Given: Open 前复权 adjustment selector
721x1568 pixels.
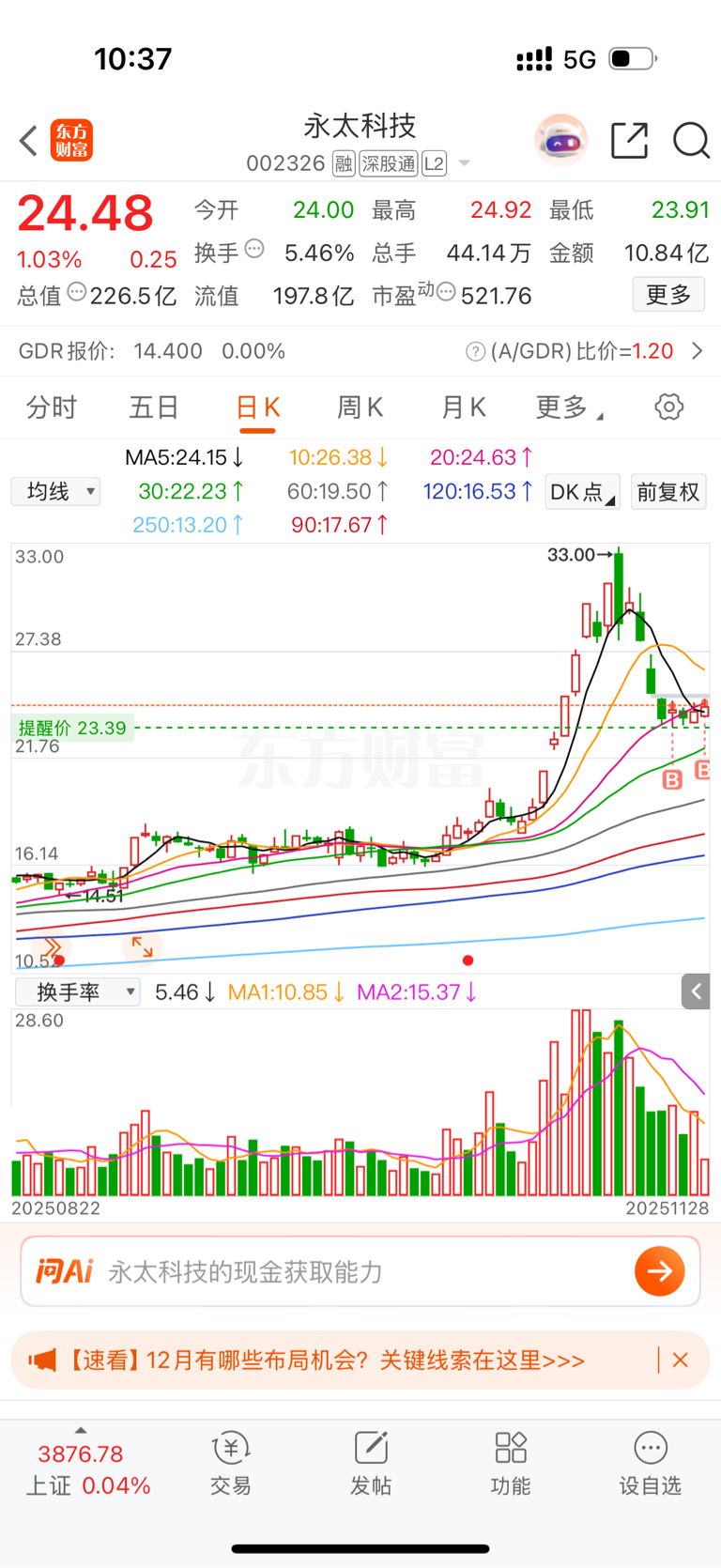Looking at the screenshot, I should pyautogui.click(x=667, y=492).
